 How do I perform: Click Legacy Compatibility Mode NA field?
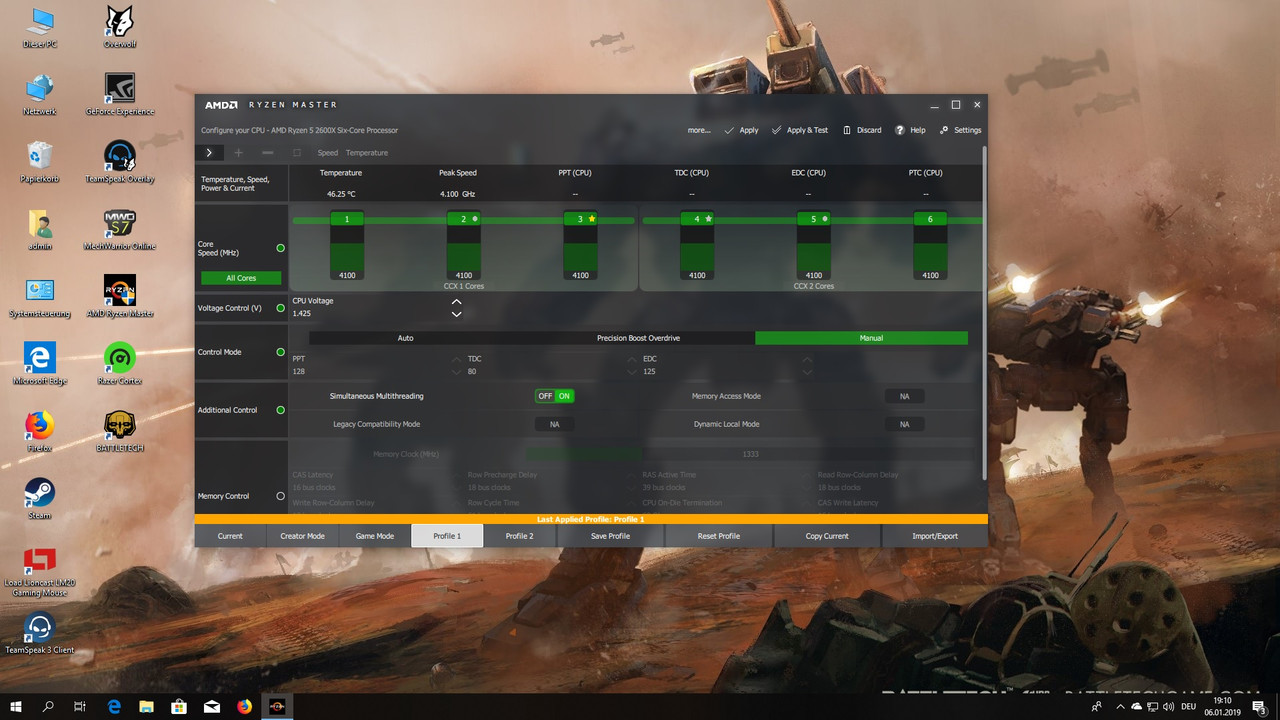[x=555, y=424]
